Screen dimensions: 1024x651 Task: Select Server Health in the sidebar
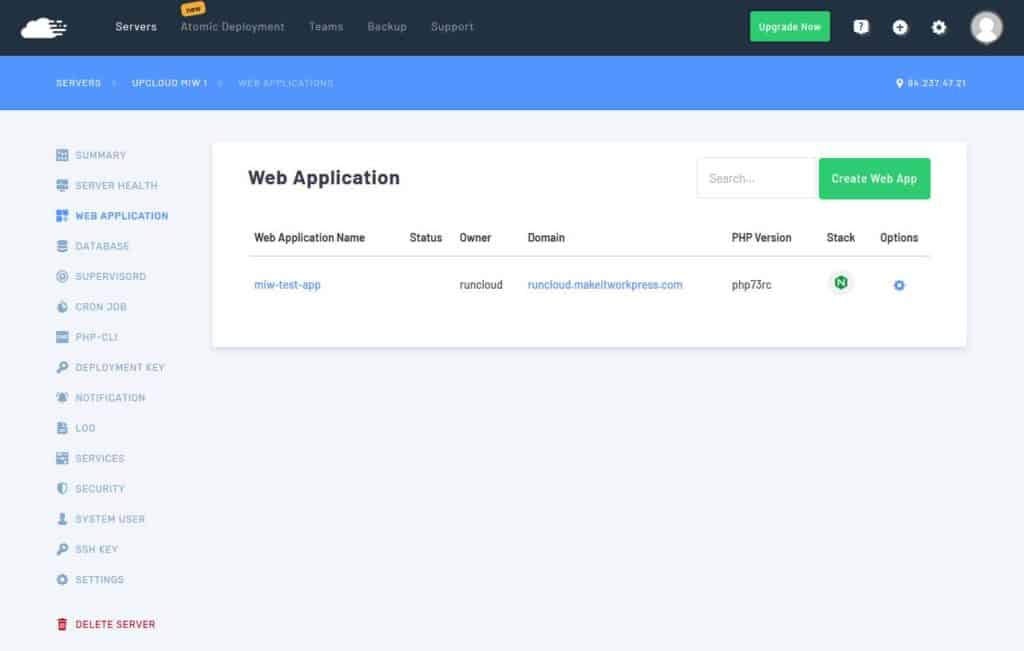[x=116, y=185]
